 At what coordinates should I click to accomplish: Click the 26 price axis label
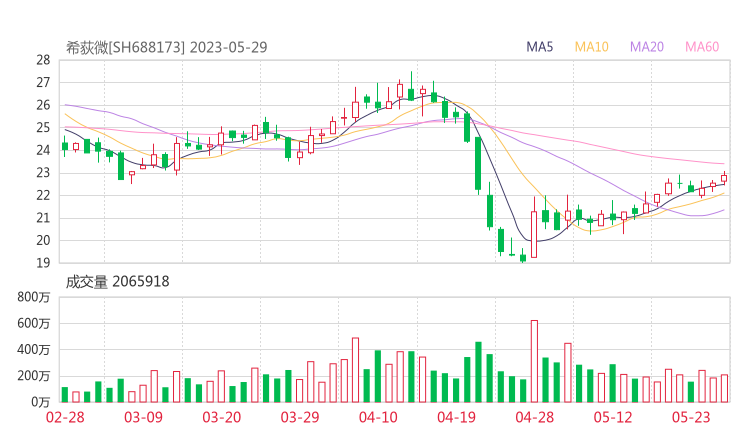click(x=43, y=105)
